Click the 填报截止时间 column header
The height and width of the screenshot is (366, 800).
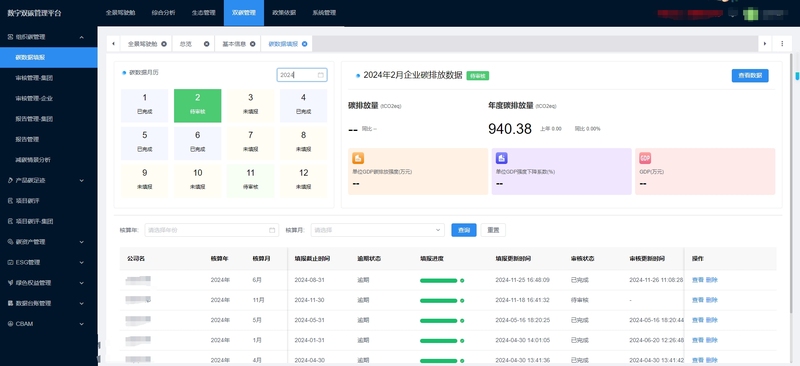click(312, 259)
